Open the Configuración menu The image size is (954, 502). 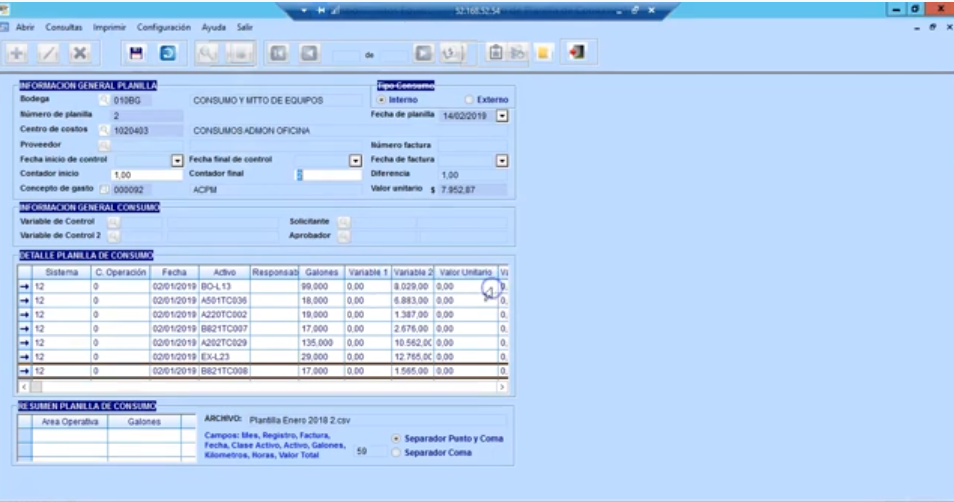[164, 27]
